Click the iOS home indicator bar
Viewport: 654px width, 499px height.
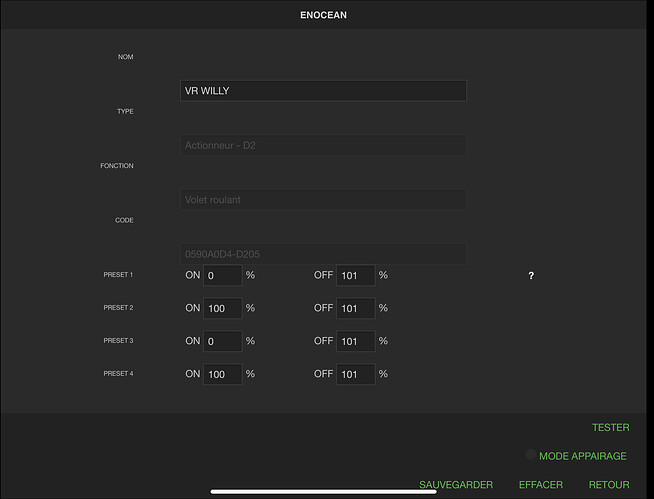click(x=323, y=492)
